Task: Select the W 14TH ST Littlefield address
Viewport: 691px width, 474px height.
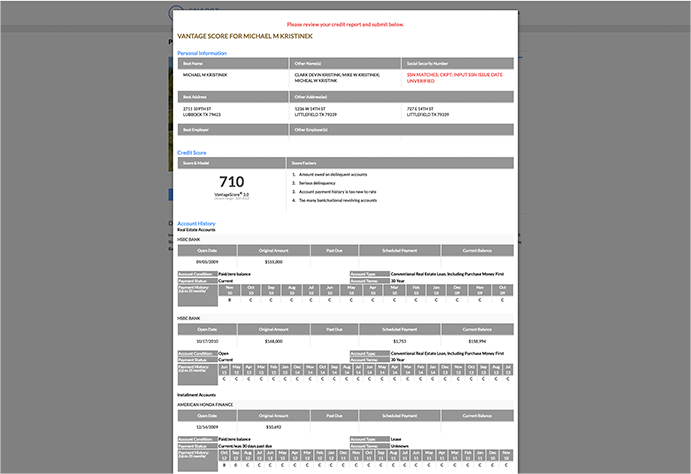Action: coord(316,111)
